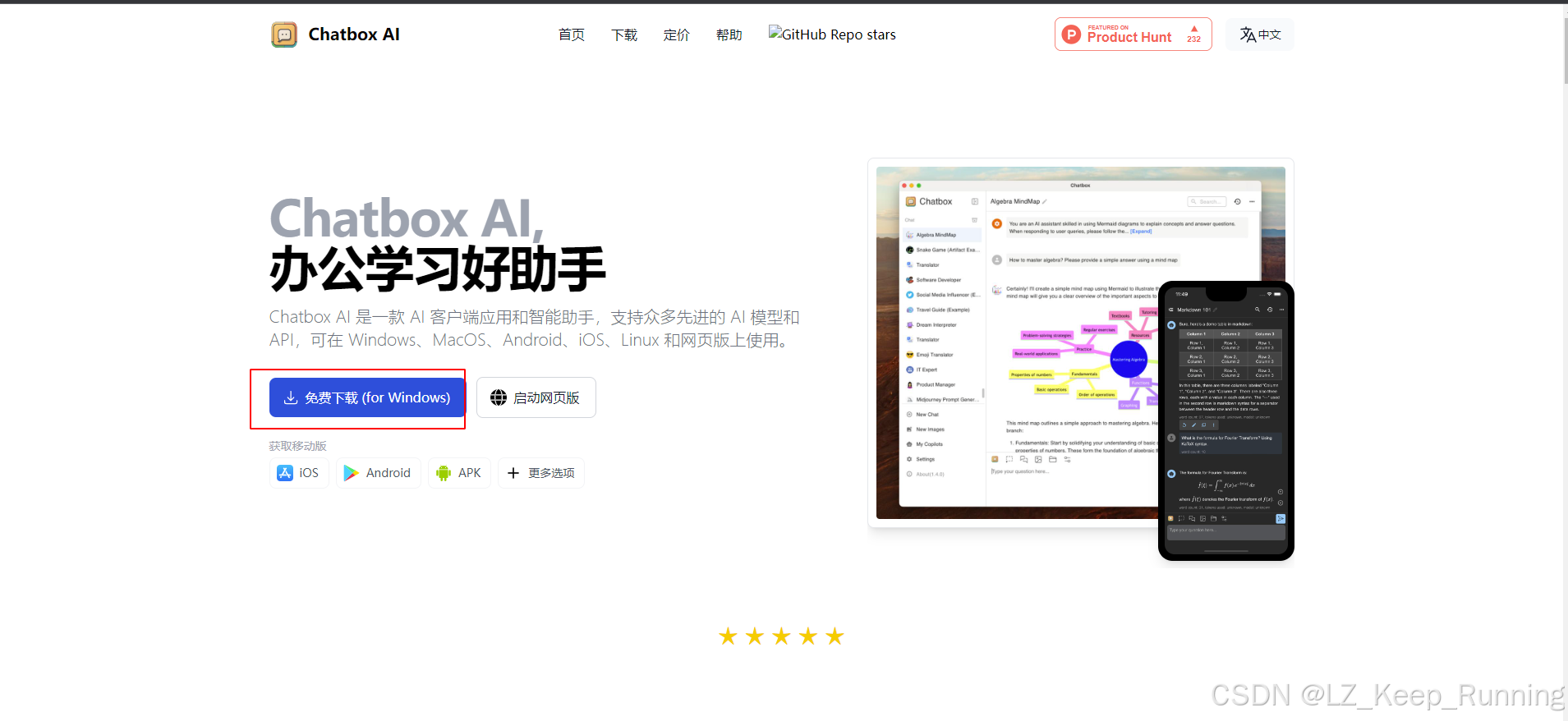Click the green Android robot icon

pos(444,473)
